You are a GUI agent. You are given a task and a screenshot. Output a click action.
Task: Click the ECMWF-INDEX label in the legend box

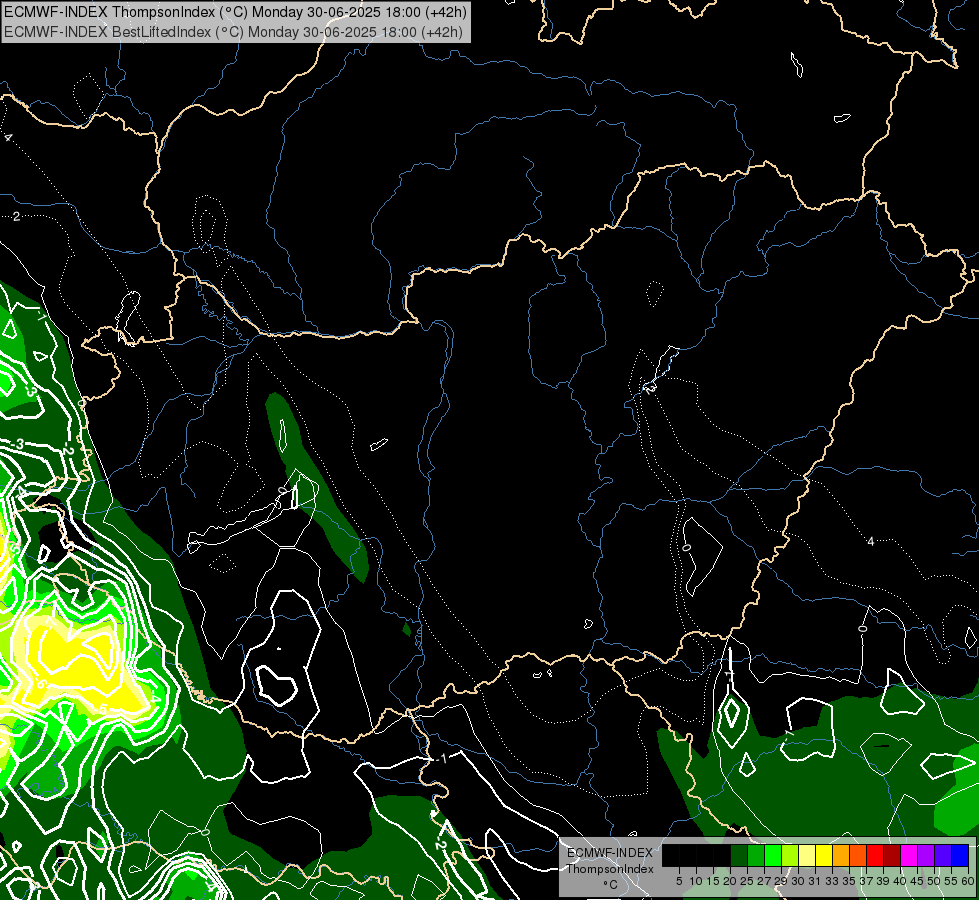[610, 853]
